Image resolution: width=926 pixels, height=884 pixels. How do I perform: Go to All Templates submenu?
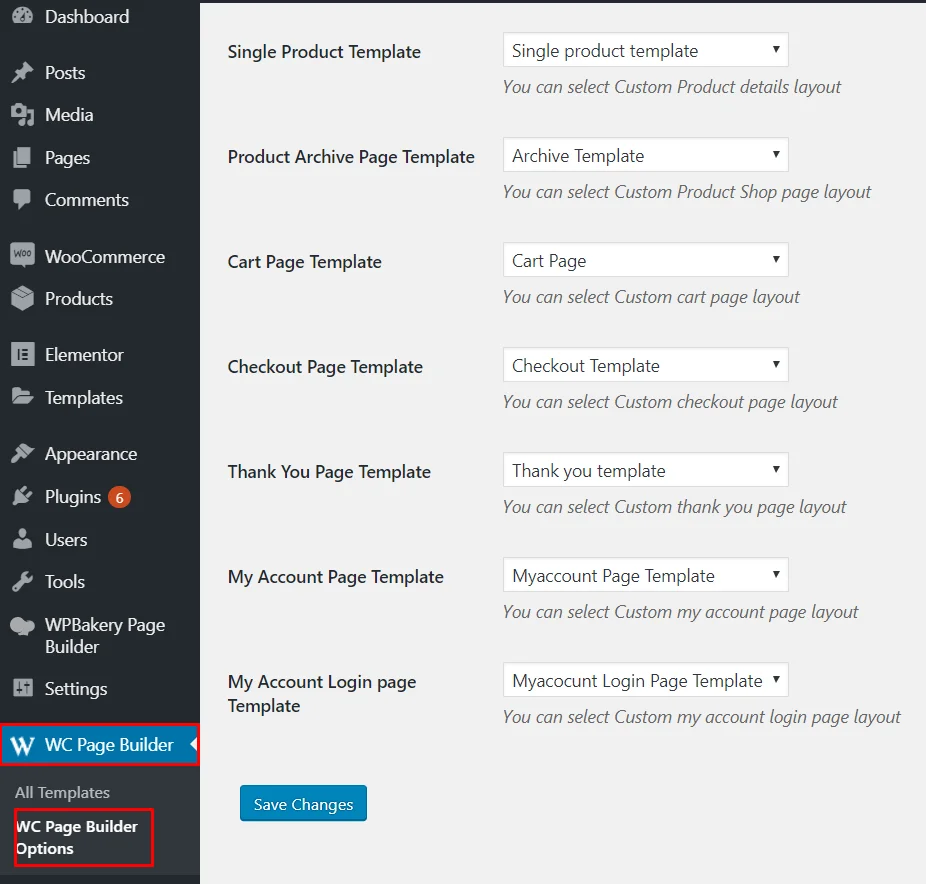point(61,792)
